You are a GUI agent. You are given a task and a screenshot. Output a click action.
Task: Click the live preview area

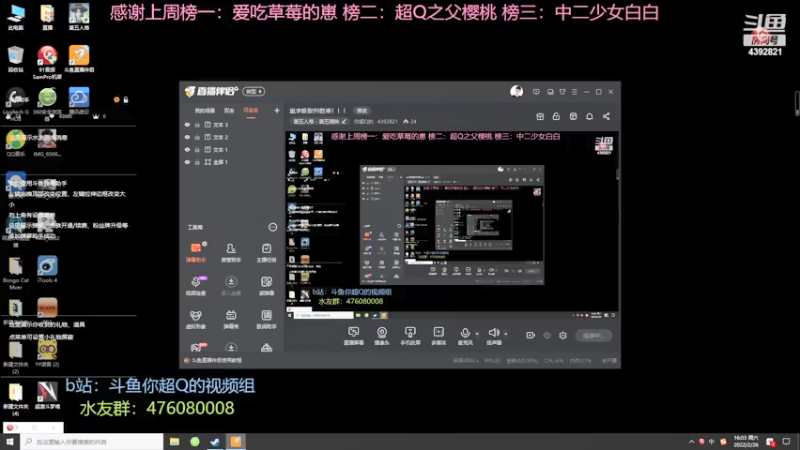click(452, 226)
